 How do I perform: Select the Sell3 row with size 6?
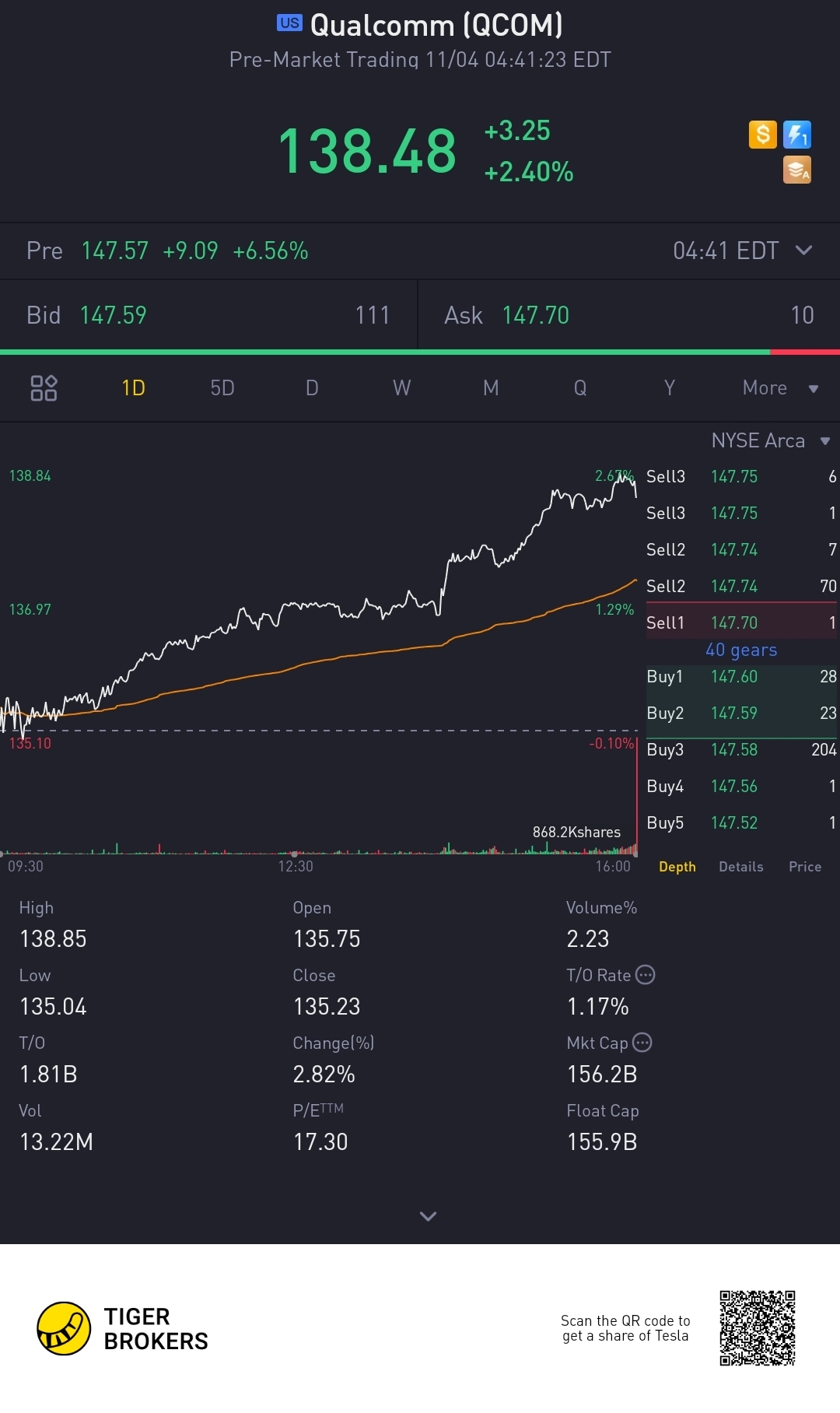[741, 476]
